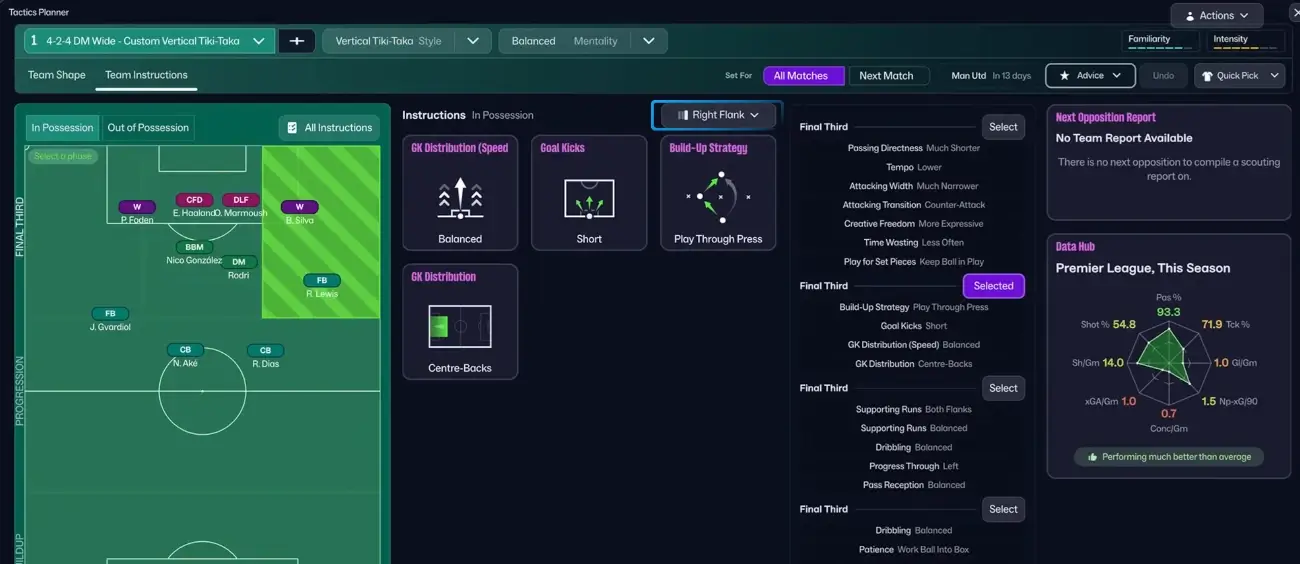This screenshot has width=1300, height=564.
Task: Click Time Wasting Less Often row
Action: point(914,243)
